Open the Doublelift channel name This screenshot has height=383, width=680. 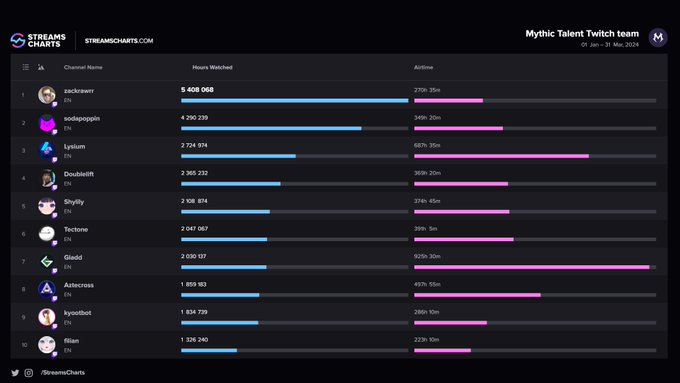tap(79, 174)
